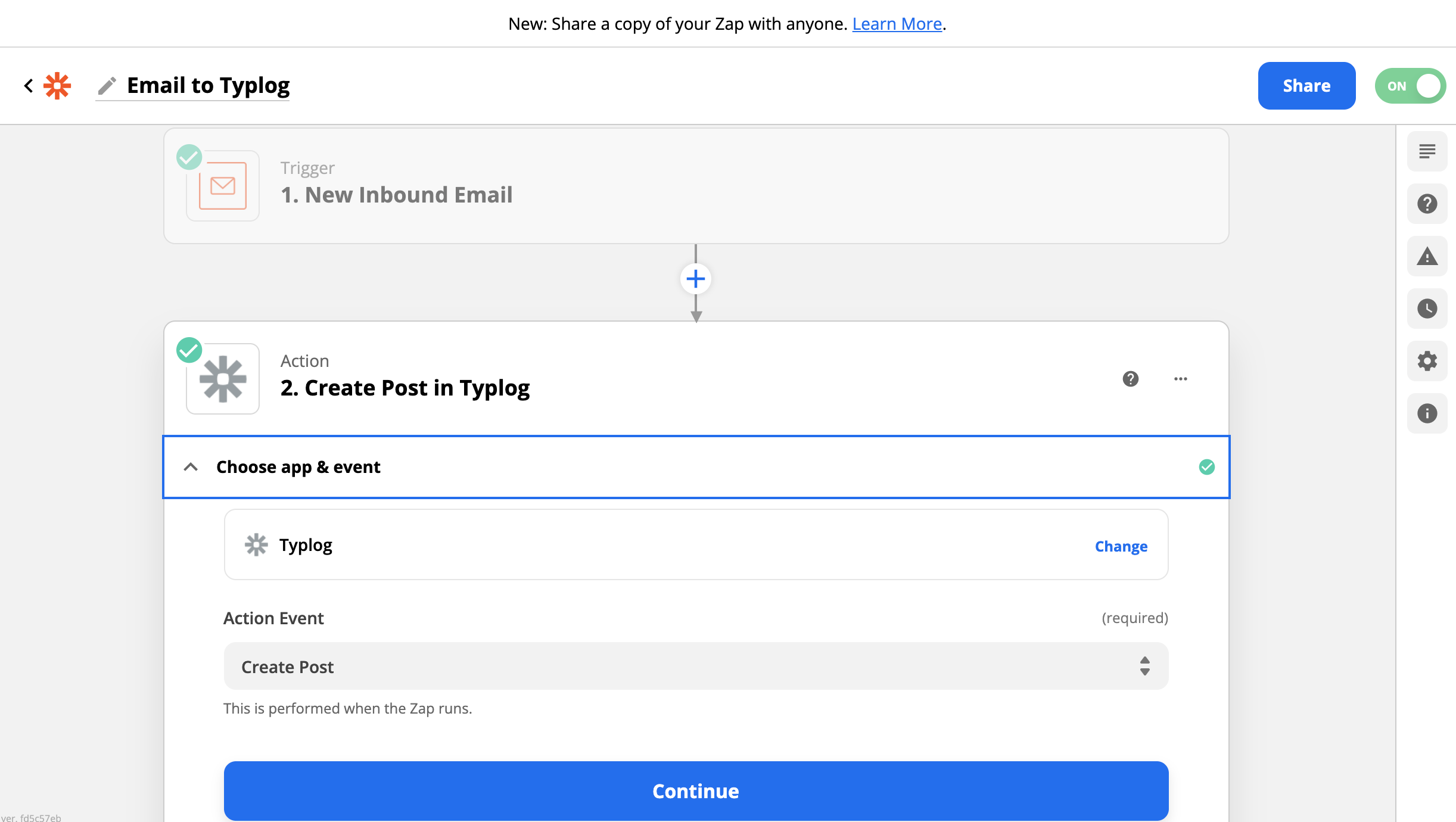Image resolution: width=1456 pixels, height=822 pixels.
Task: Open help for the Create Post action
Action: 1131,379
